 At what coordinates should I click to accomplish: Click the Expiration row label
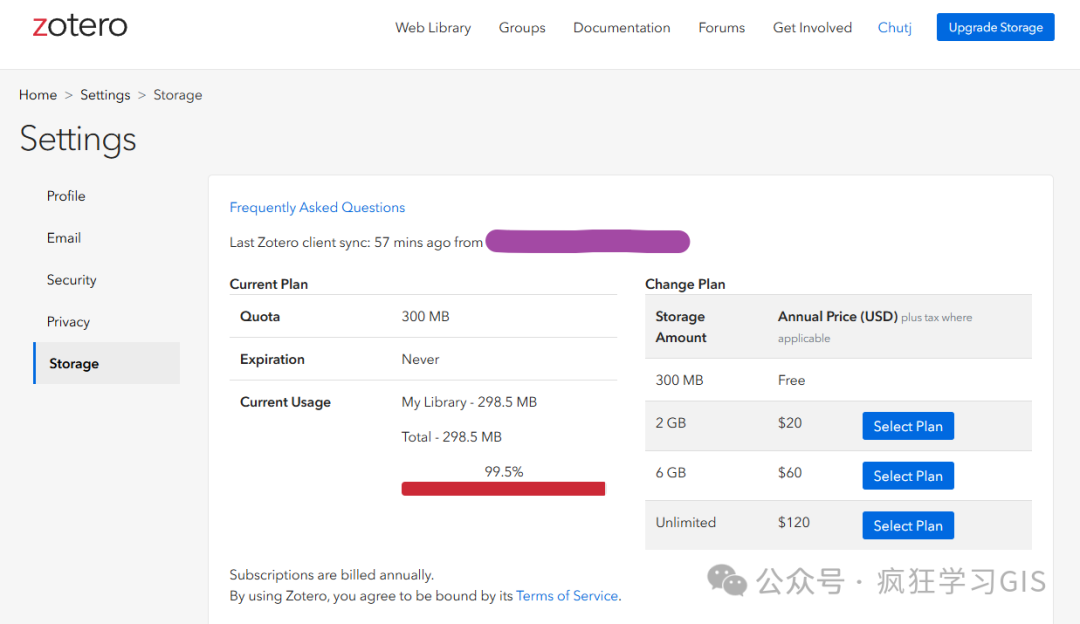tap(272, 360)
